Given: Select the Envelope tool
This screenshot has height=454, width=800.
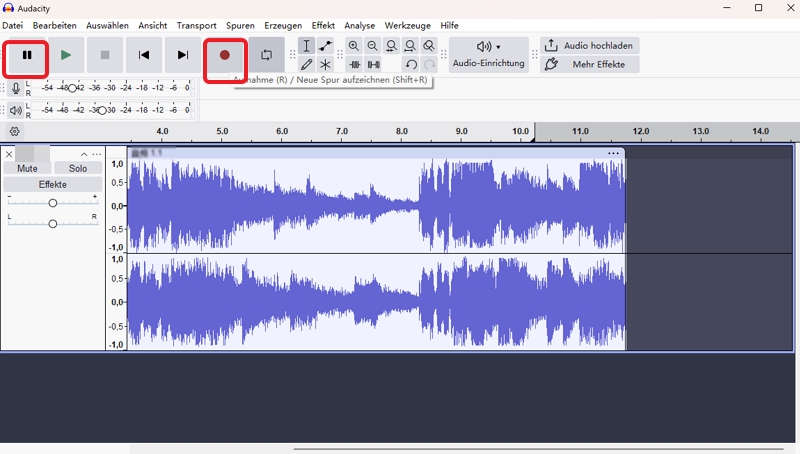Looking at the screenshot, I should [326, 46].
